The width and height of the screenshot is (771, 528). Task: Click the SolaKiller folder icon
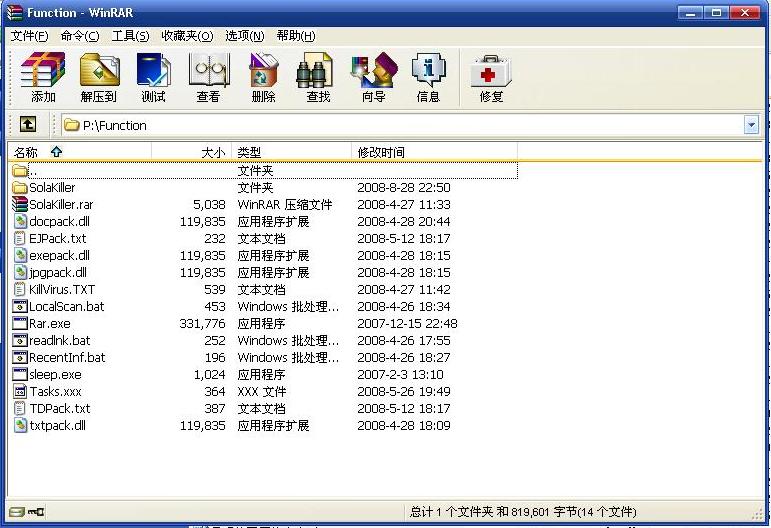pos(20,187)
